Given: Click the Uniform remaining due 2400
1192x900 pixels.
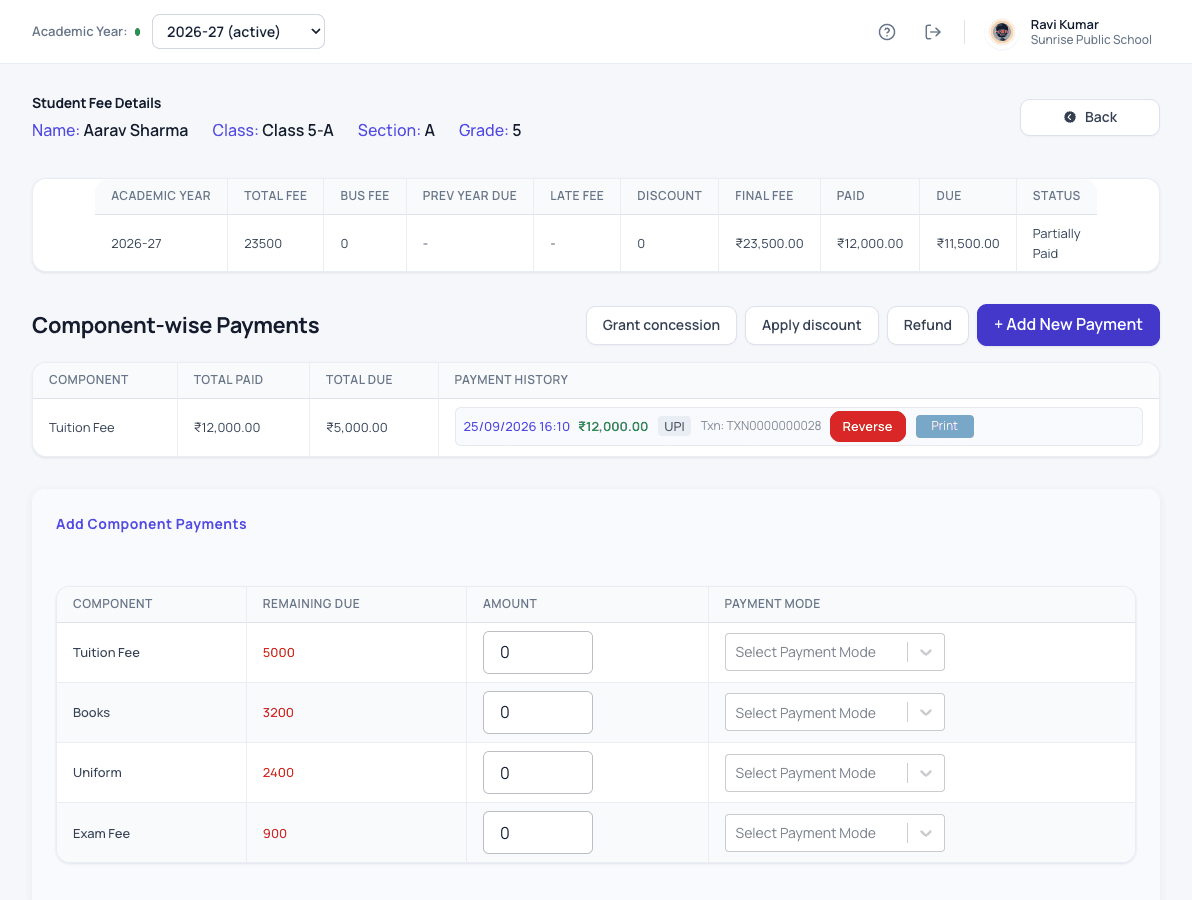Looking at the screenshot, I should click(x=278, y=772).
